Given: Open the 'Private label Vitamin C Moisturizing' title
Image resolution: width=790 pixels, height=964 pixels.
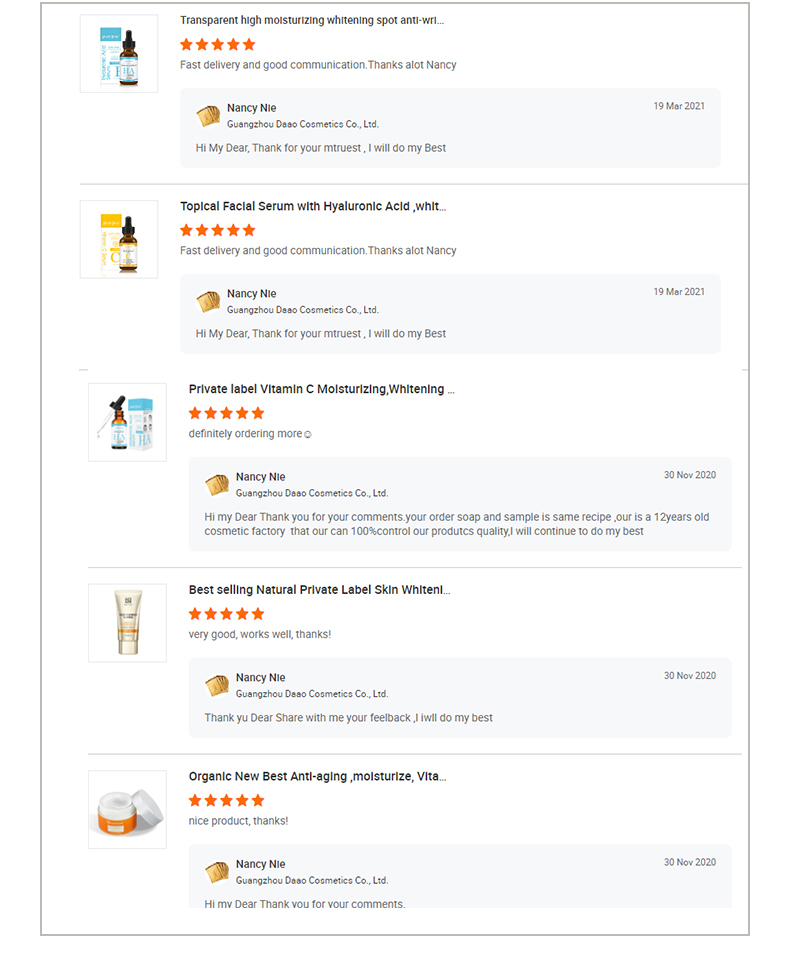Looking at the screenshot, I should [x=322, y=389].
